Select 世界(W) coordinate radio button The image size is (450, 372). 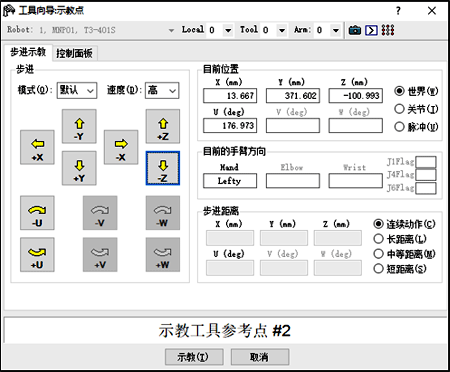tap(416, 91)
